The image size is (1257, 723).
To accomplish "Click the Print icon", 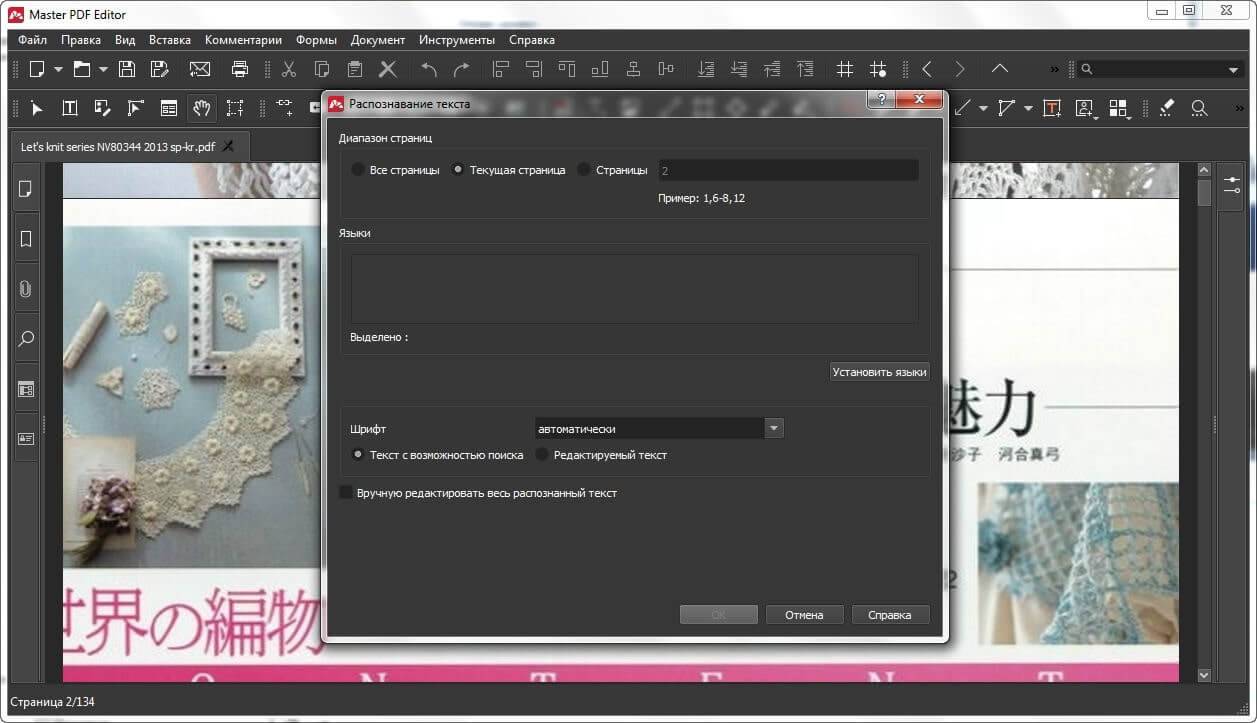I will tap(240, 69).
